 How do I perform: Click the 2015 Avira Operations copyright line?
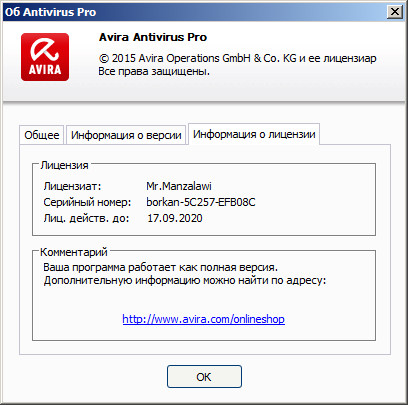[237, 58]
